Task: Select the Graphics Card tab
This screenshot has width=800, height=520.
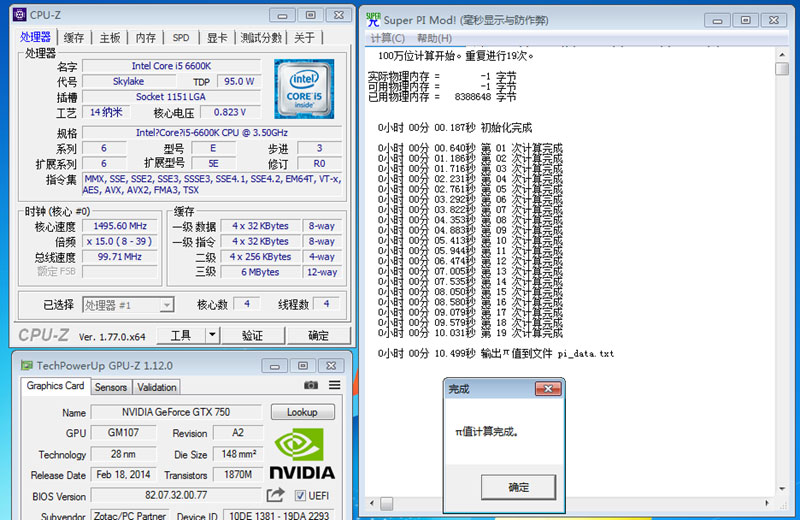Action: coord(55,386)
